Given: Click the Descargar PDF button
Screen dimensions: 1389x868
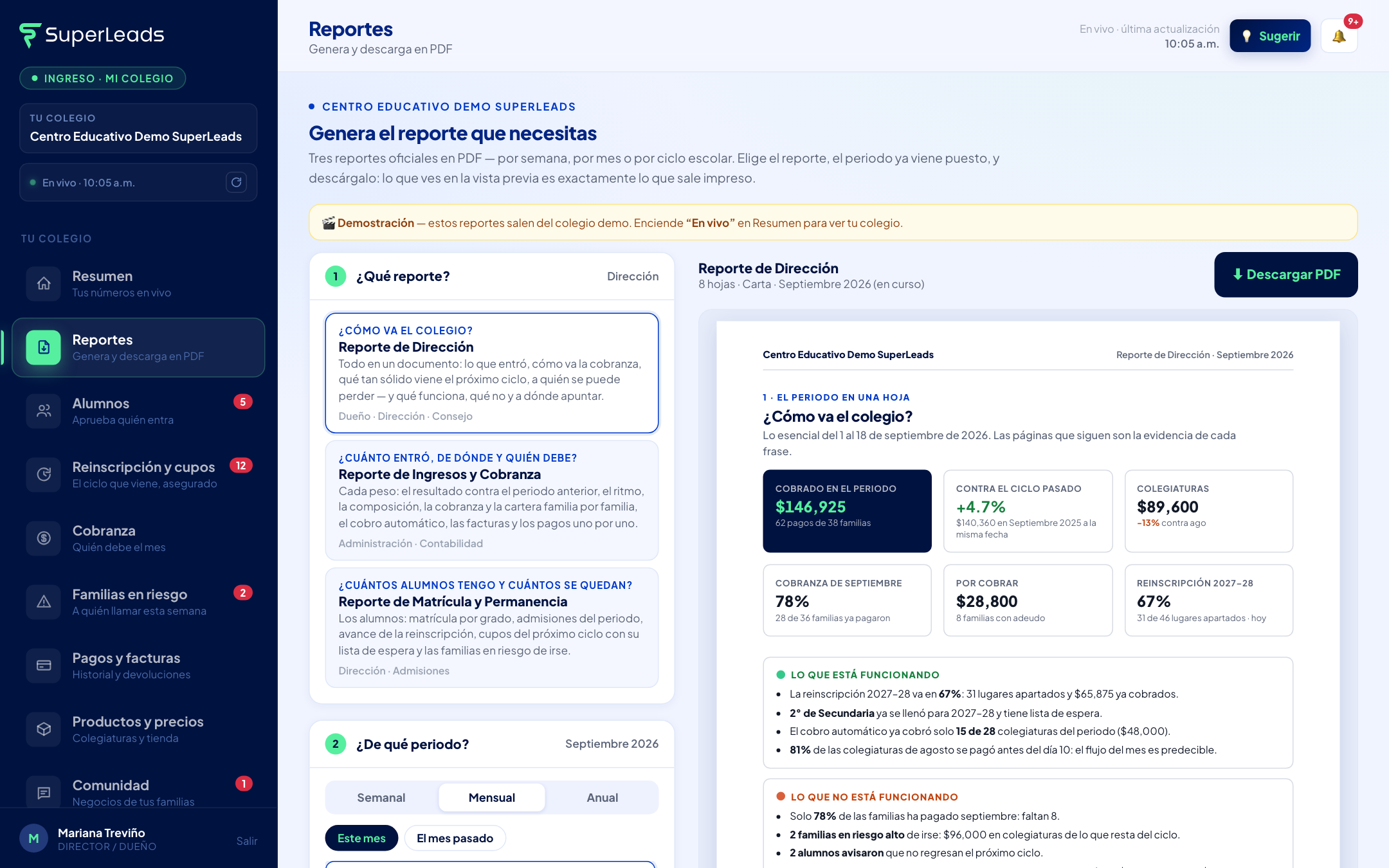Looking at the screenshot, I should pyautogui.click(x=1286, y=275).
